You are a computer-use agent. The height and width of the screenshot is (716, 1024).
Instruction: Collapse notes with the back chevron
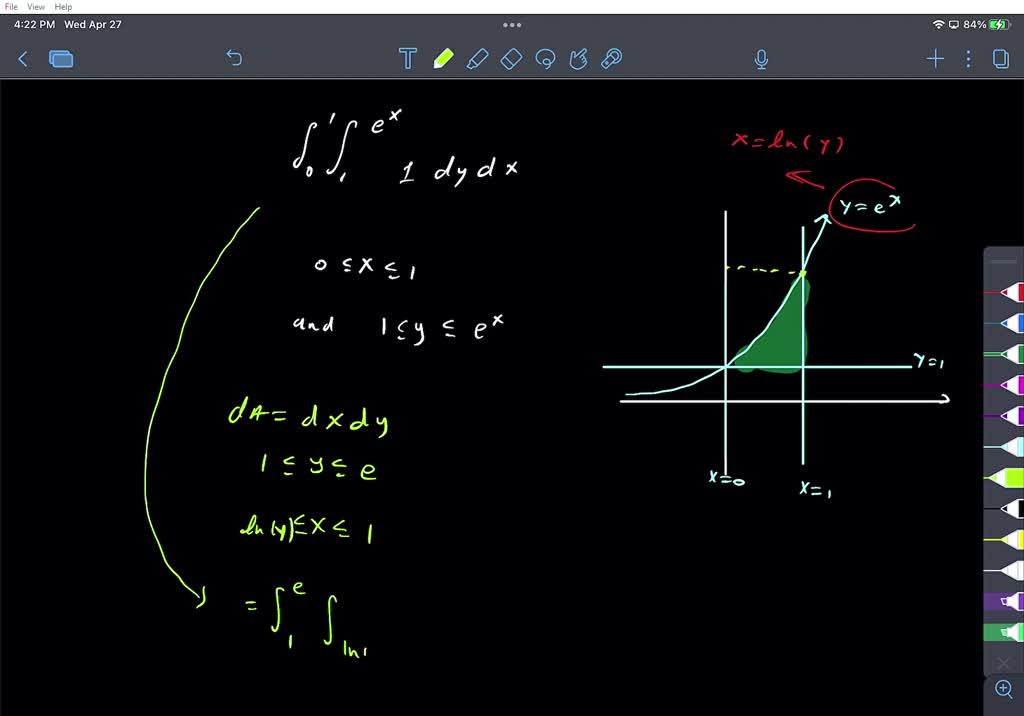click(22, 59)
